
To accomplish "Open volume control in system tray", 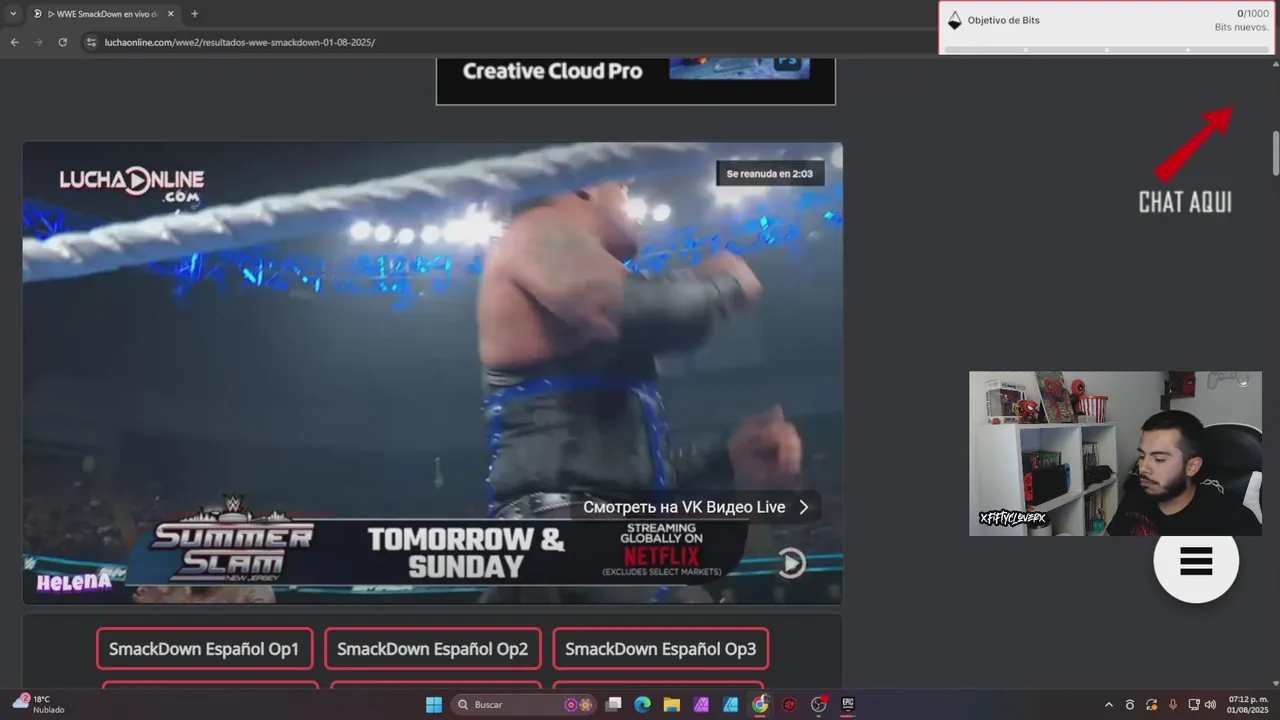I will 1210,705.
